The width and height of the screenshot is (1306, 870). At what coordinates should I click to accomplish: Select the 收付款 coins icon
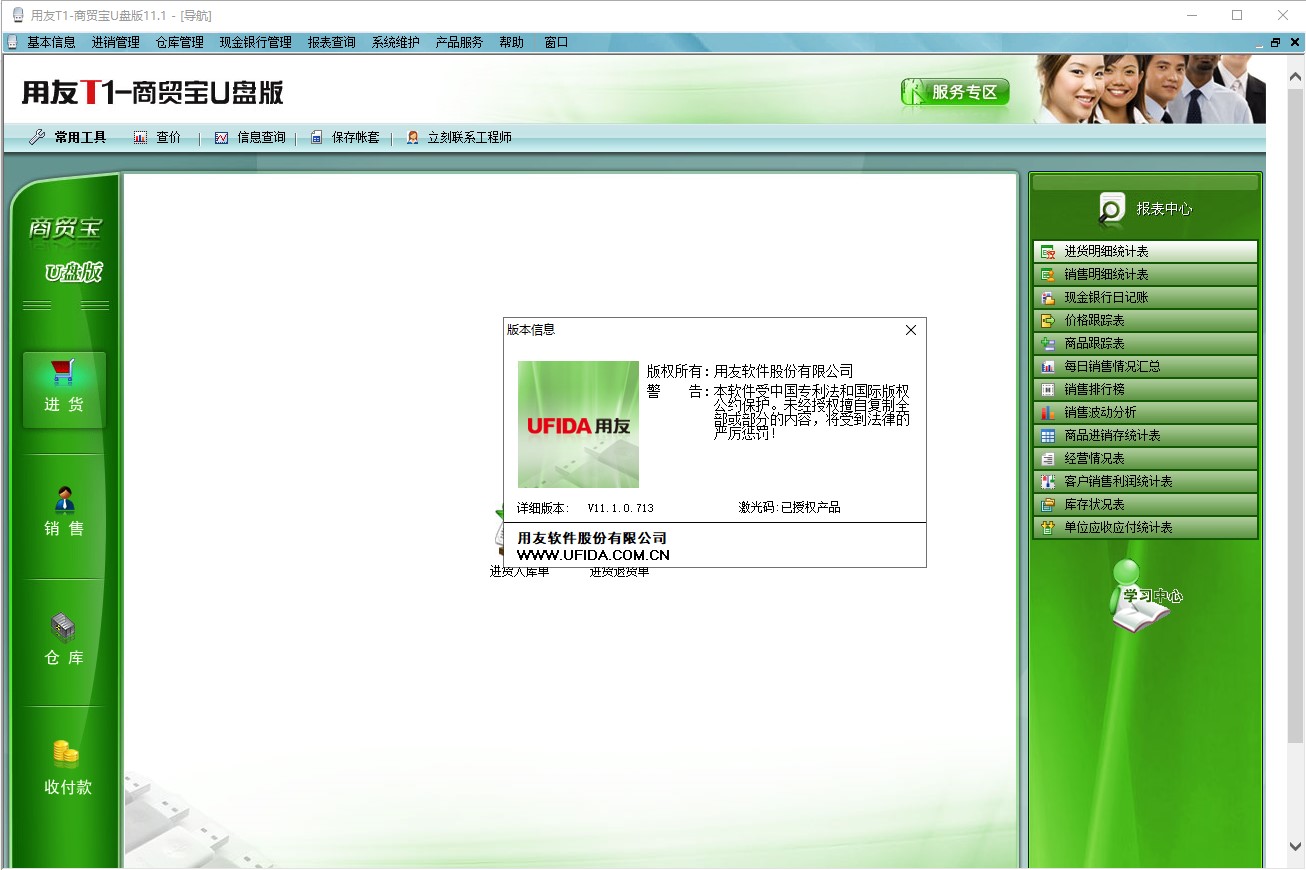pos(65,754)
